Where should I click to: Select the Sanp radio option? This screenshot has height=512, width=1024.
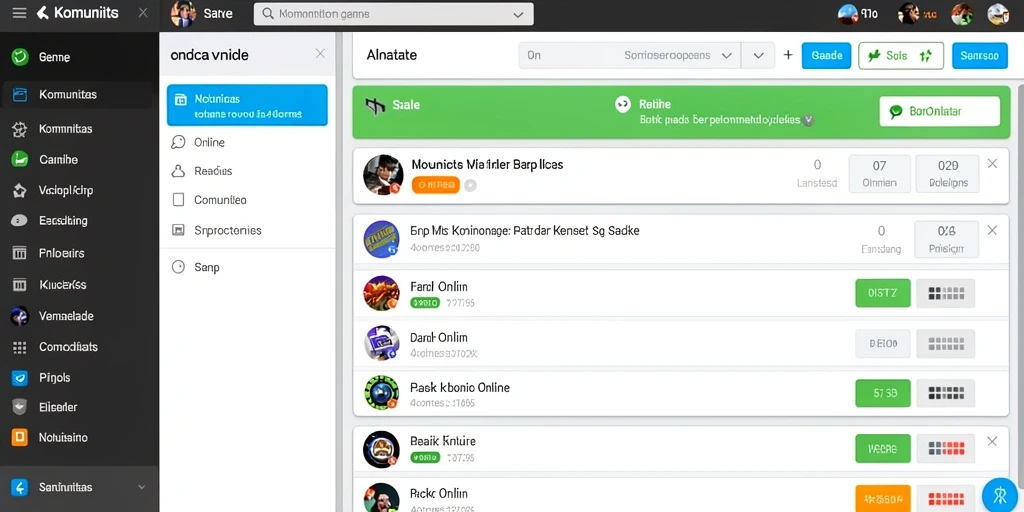click(x=178, y=266)
